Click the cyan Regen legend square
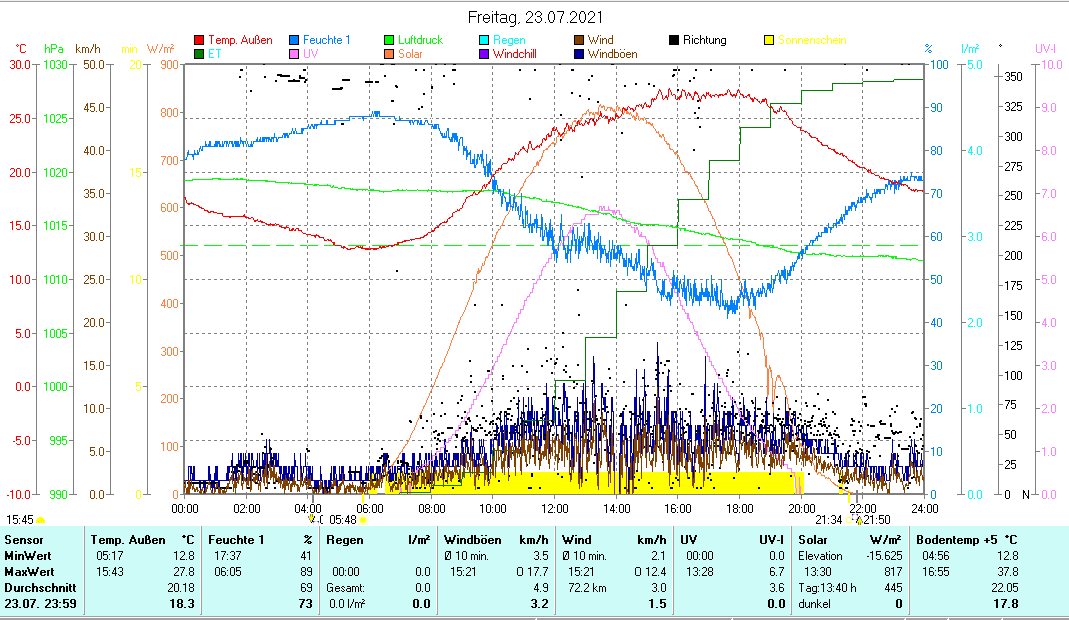 tap(485, 41)
